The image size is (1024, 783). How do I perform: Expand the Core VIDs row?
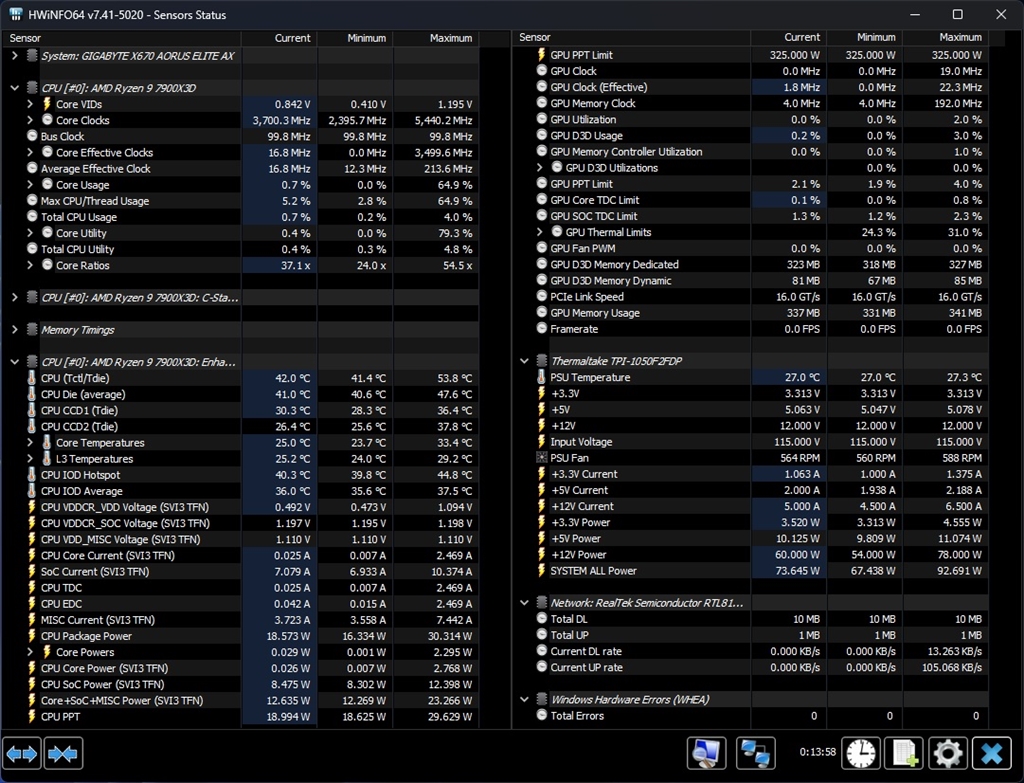(x=30, y=104)
